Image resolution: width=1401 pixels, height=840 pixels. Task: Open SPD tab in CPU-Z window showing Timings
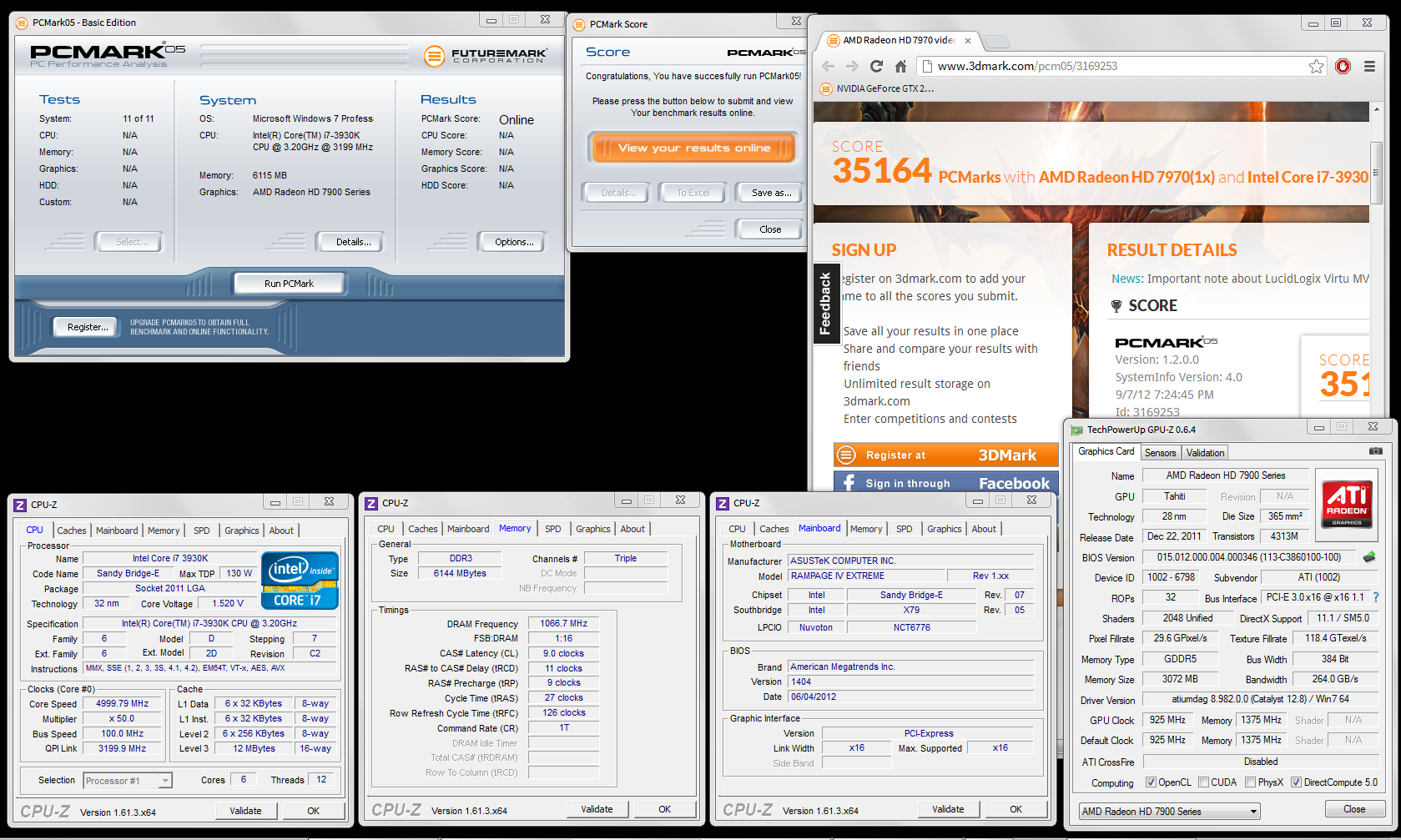pyautogui.click(x=552, y=529)
